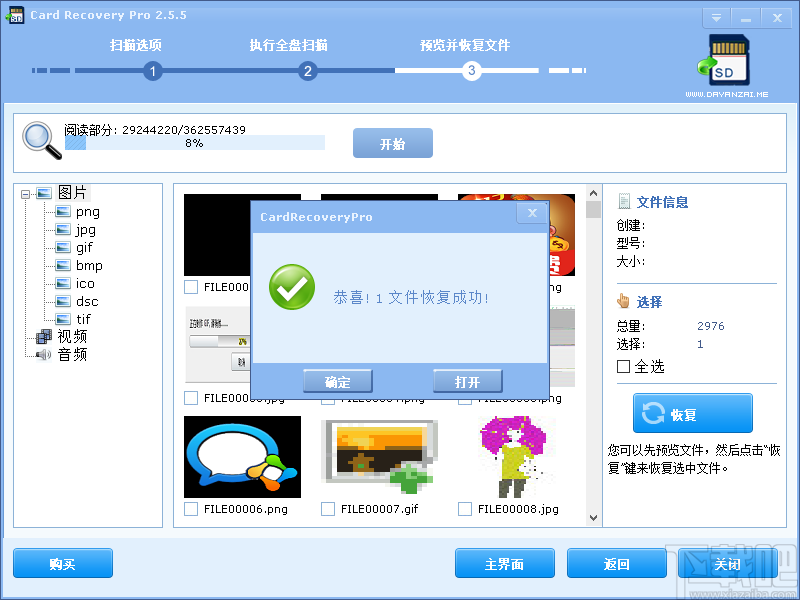Click the file list scrollbar thumb
Image resolution: width=800 pixels, height=600 pixels.
click(x=593, y=210)
